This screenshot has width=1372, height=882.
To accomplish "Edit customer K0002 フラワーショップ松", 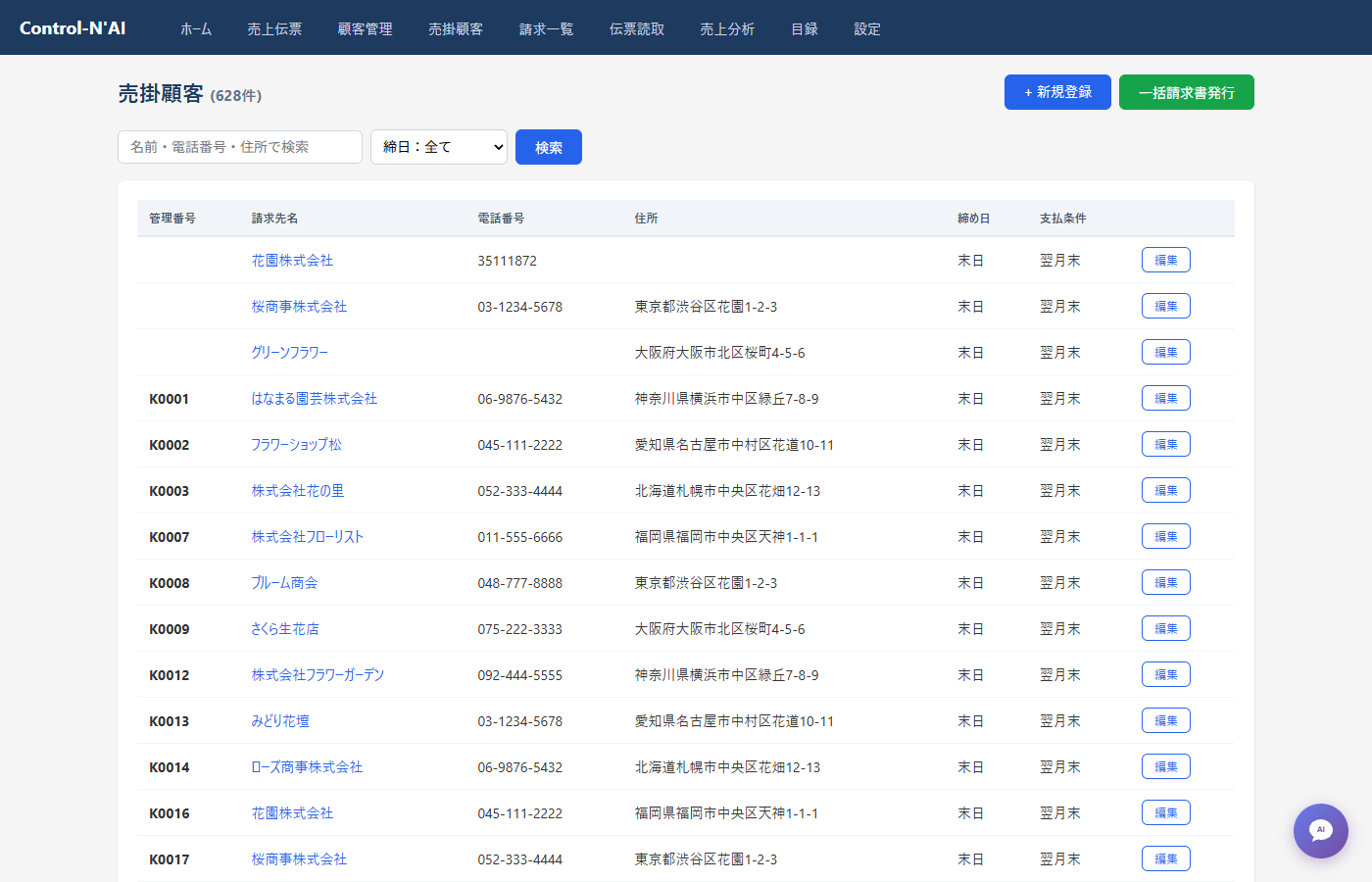I will [x=1166, y=444].
